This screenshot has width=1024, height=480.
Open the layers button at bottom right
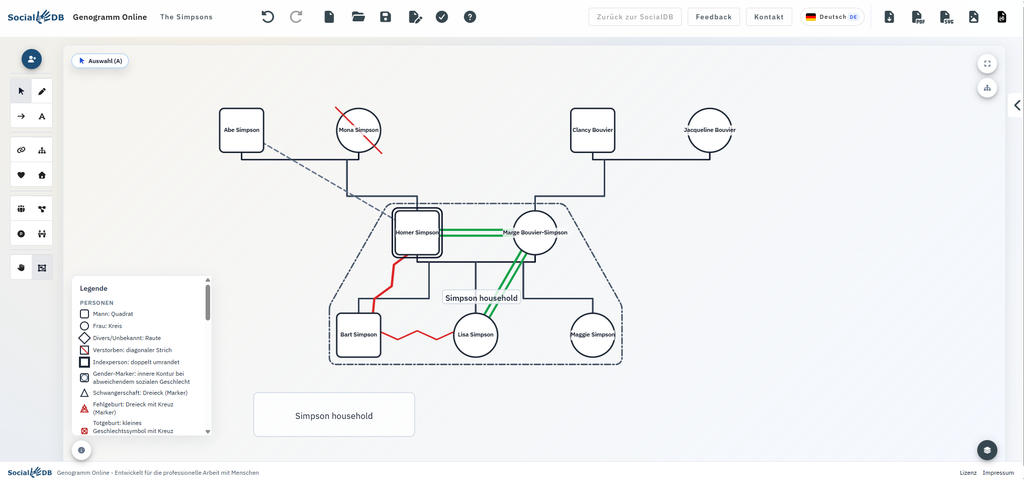pyautogui.click(x=987, y=450)
